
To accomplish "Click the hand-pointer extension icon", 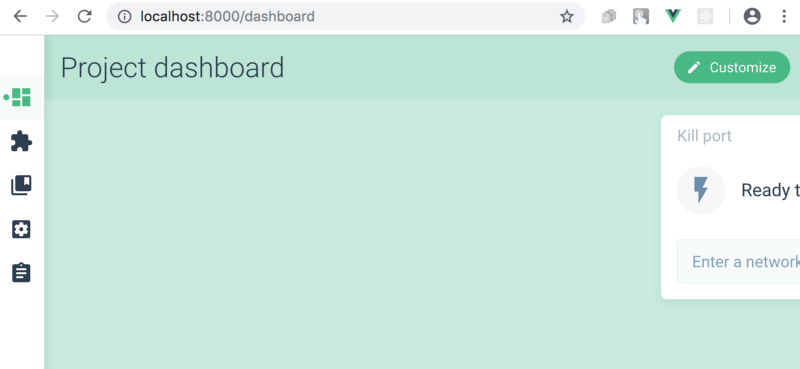I will tap(641, 16).
